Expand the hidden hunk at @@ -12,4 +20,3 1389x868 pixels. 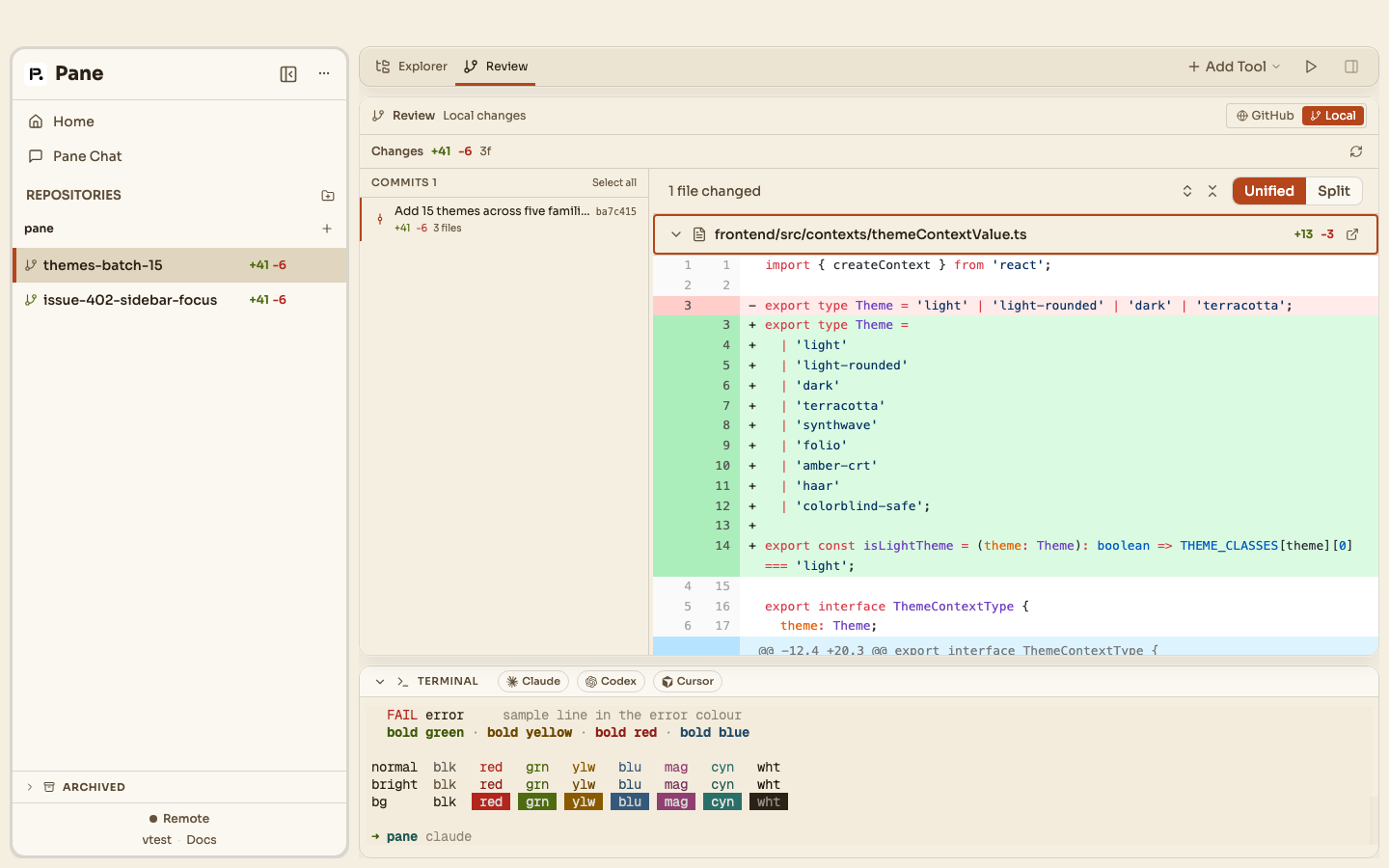coord(1016,647)
